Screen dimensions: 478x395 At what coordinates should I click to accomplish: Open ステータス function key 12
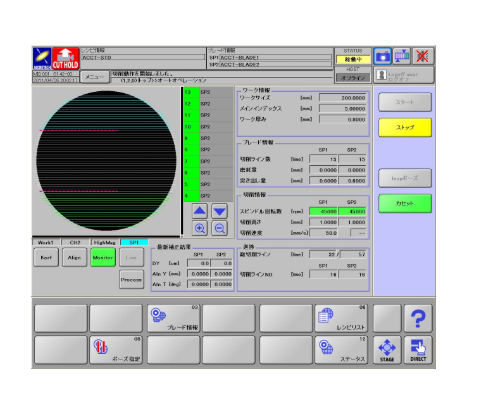pyautogui.click(x=341, y=350)
